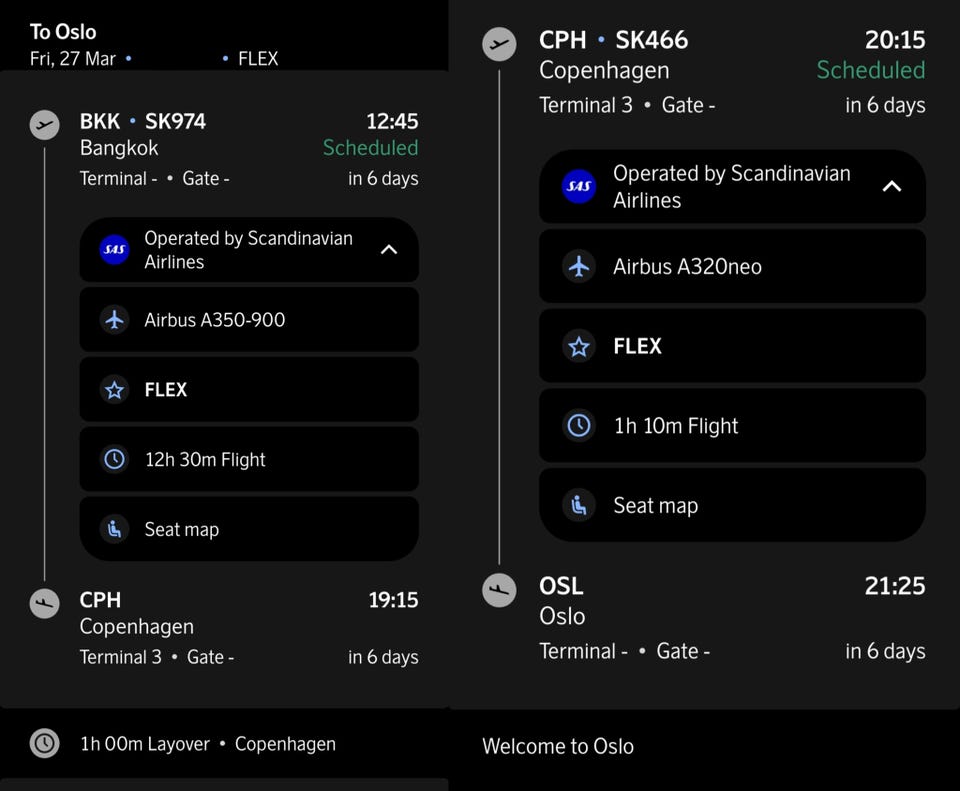
Task: Click 'Terminal 3' under Copenhagen departure SK466
Action: (x=586, y=105)
